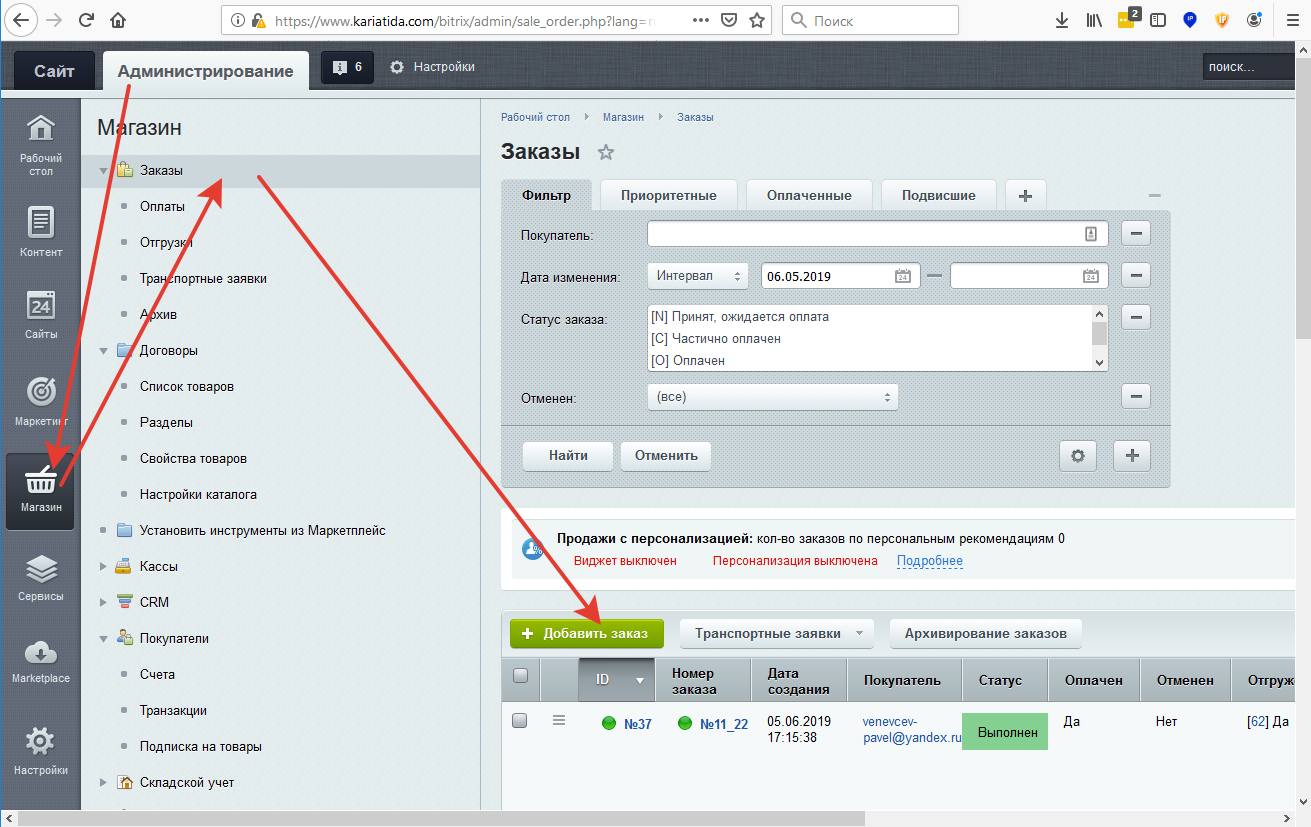Switch to the Приоритетные filter tab

click(x=667, y=195)
